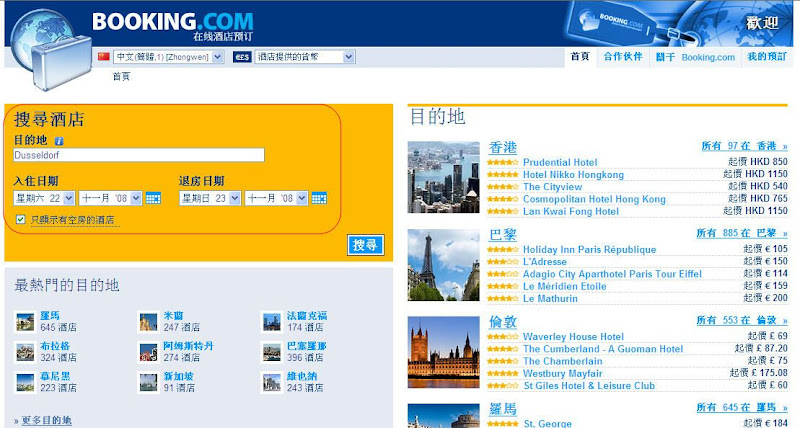Click the 巴塞羅那 small thumbnail image
This screenshot has height=428, width=800.
272,352
